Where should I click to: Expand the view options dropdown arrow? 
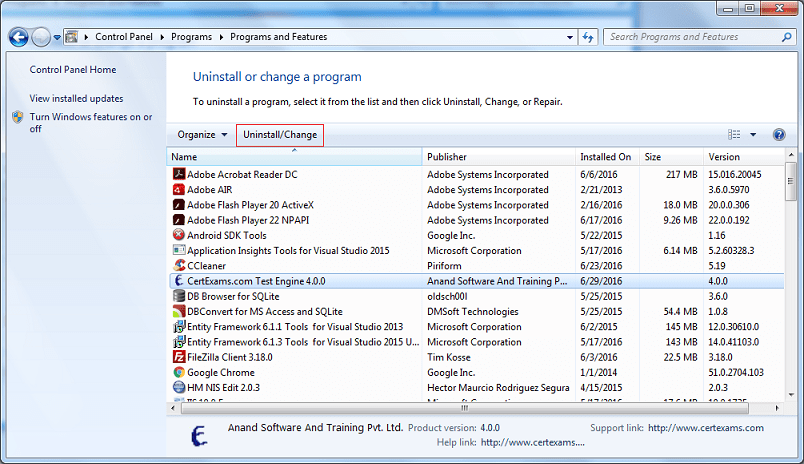(753, 134)
